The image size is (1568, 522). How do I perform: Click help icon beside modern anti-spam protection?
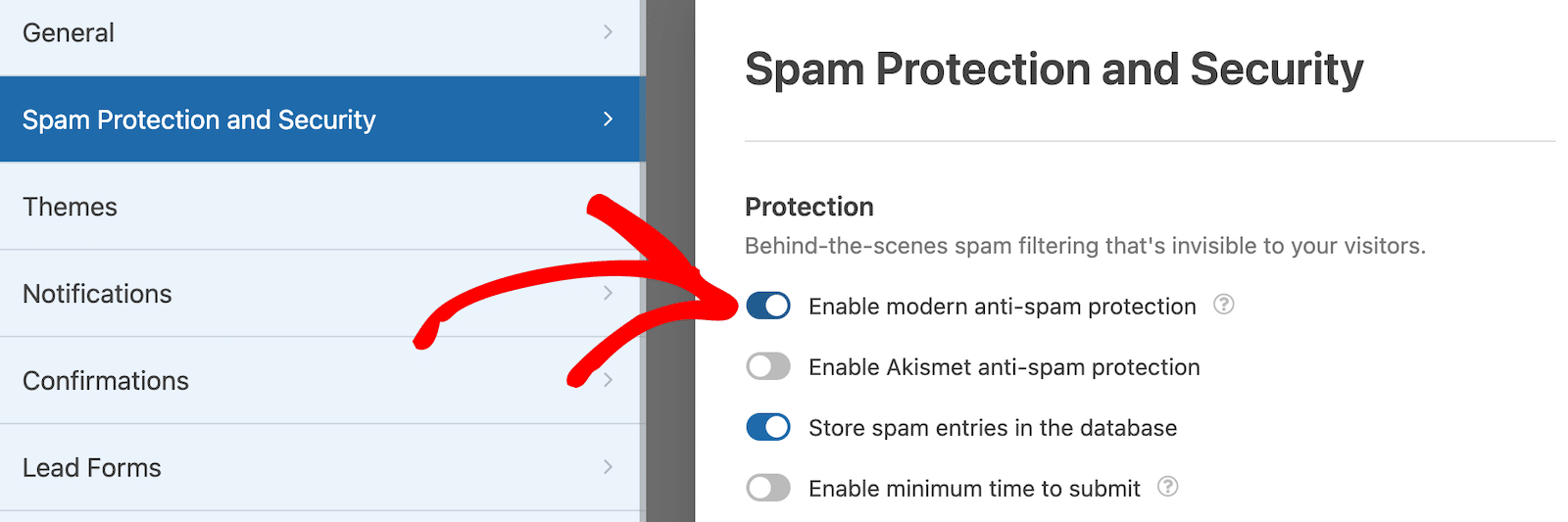click(x=1223, y=305)
